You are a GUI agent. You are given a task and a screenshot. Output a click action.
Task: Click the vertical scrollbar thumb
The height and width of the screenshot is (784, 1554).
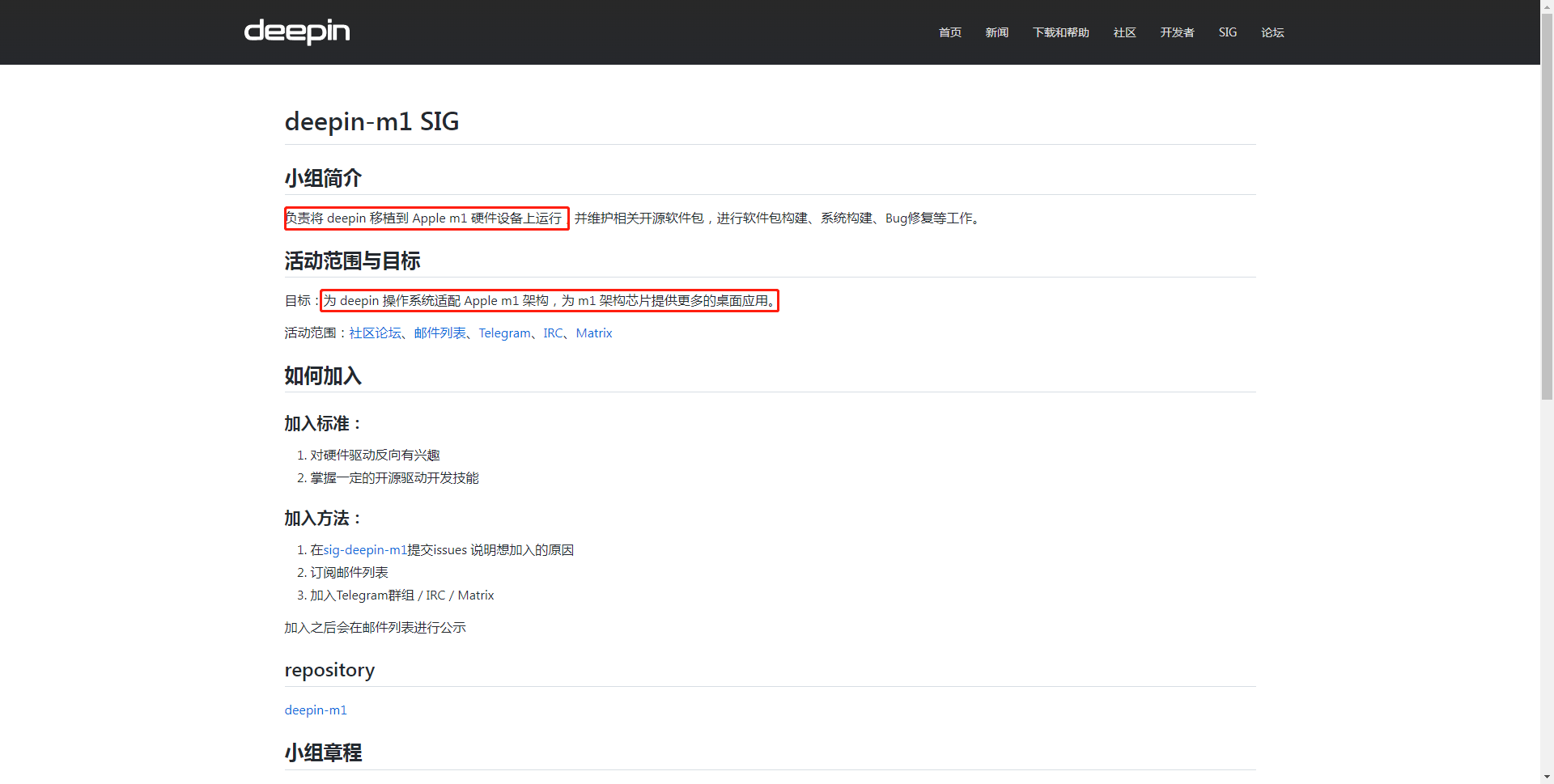[1547, 207]
